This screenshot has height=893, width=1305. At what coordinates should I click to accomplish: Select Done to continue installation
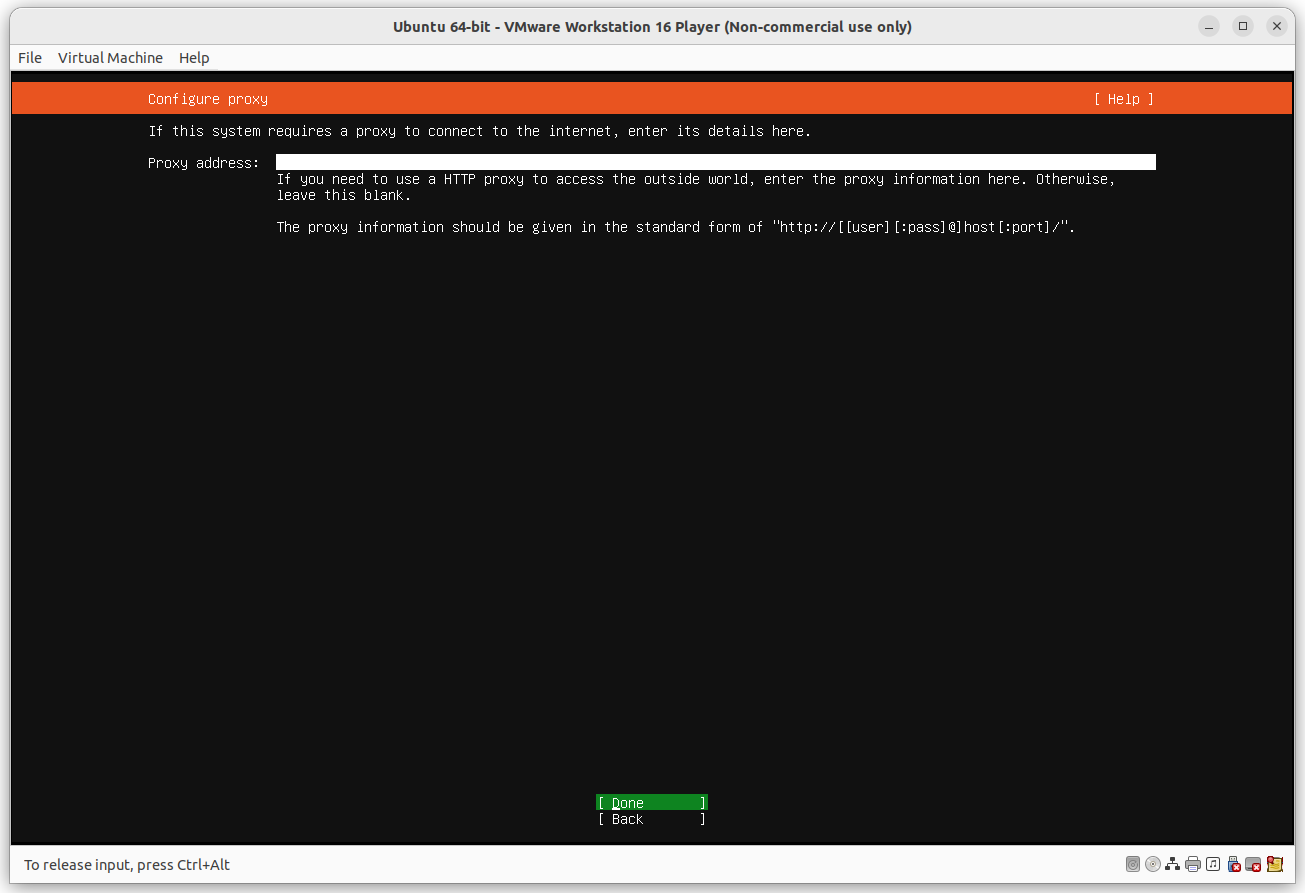tap(651, 802)
